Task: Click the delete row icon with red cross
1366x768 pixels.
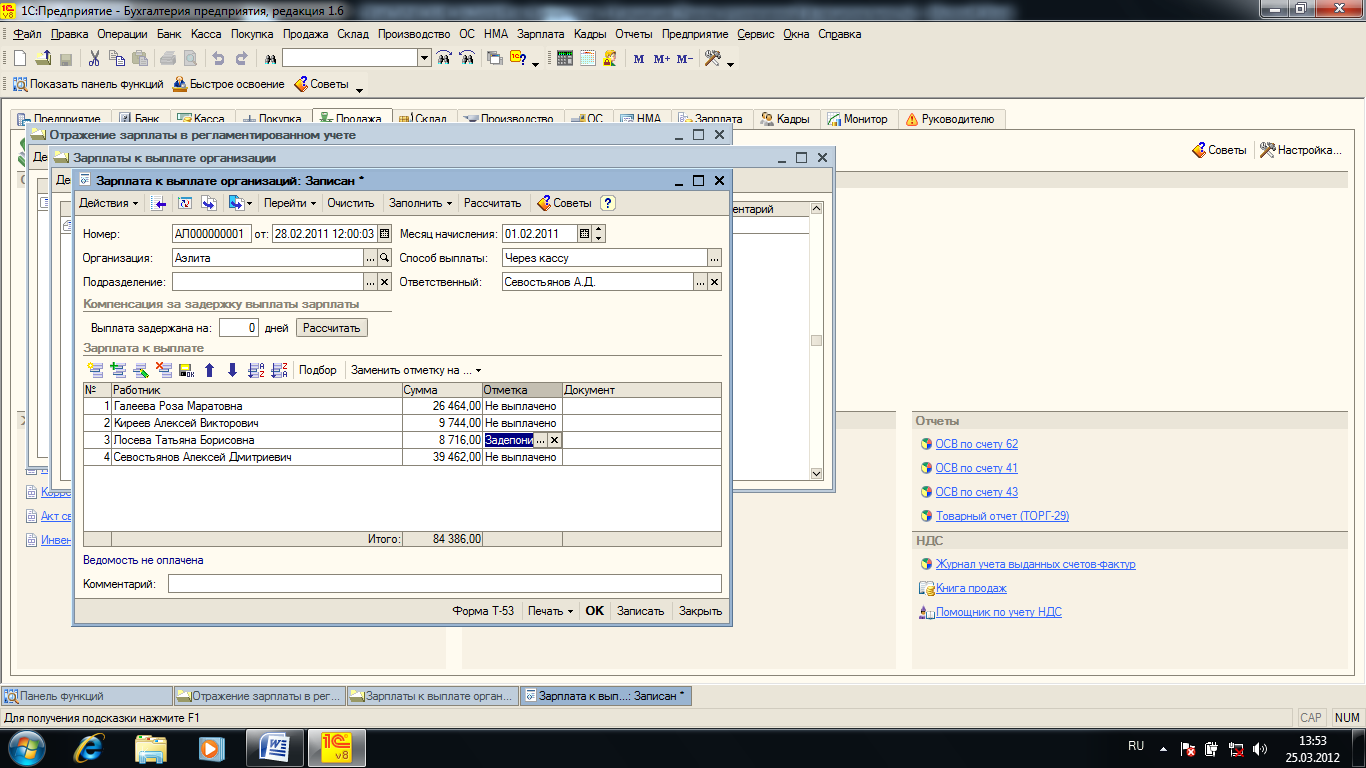Action: (164, 370)
